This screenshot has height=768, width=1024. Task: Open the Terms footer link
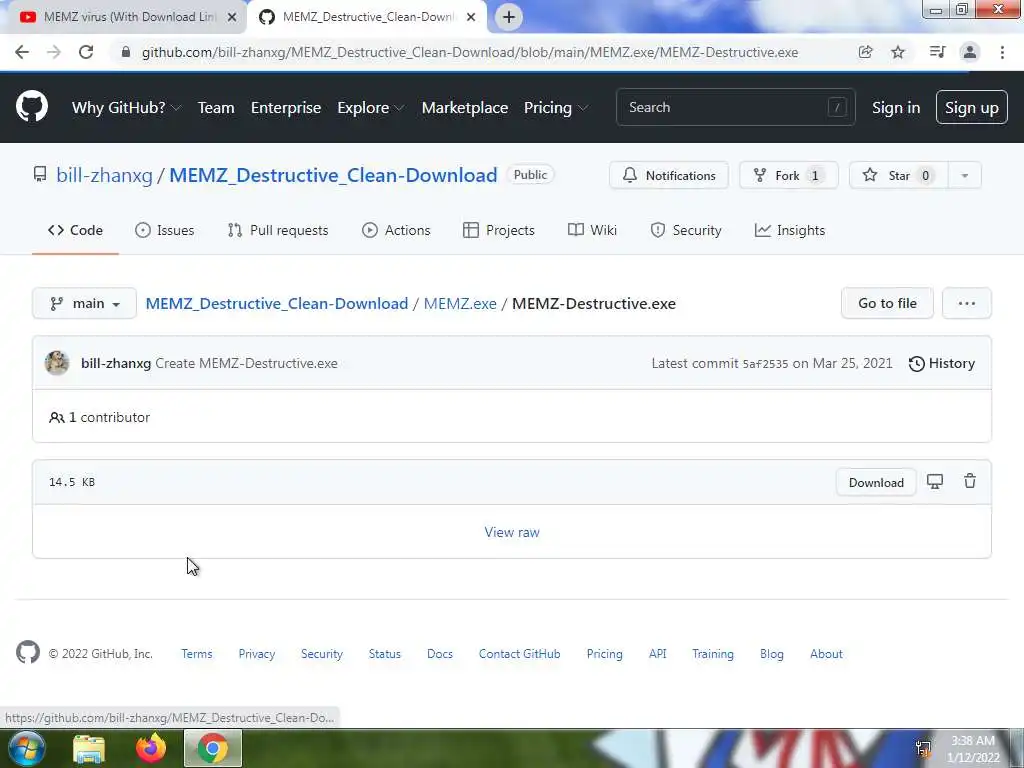click(x=197, y=654)
